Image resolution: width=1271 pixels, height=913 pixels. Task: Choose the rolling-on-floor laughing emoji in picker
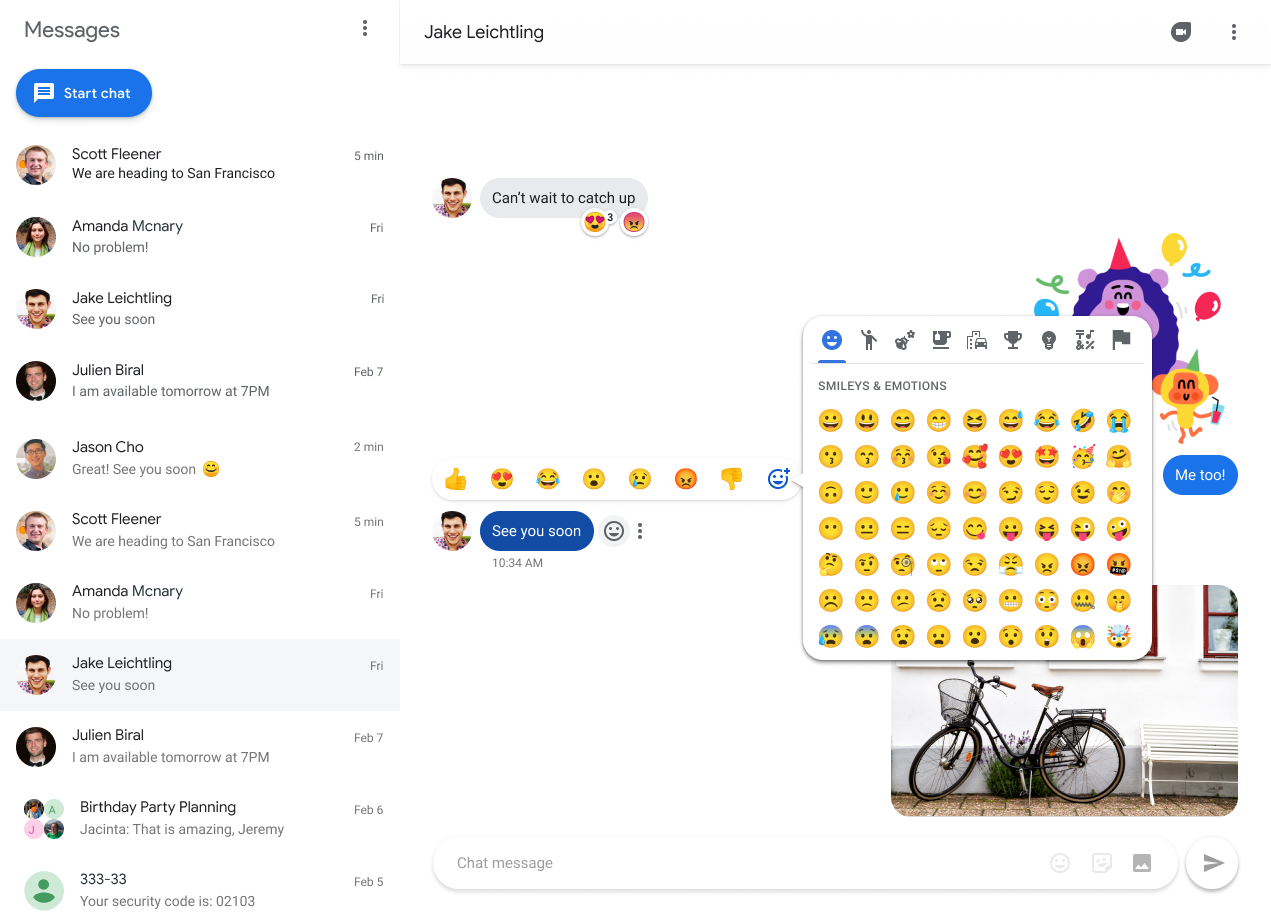[1083, 420]
